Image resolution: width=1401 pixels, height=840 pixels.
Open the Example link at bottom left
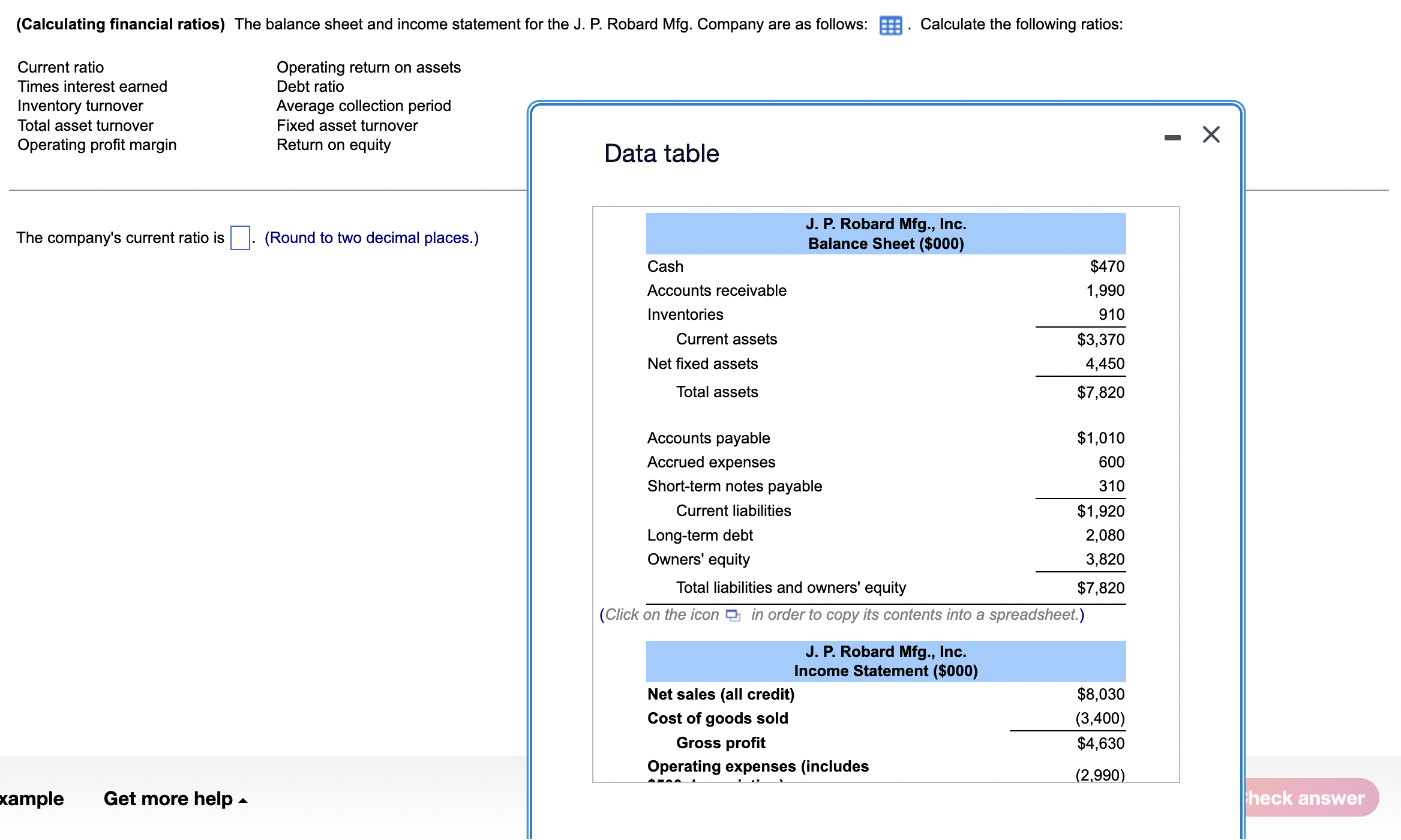pos(31,799)
